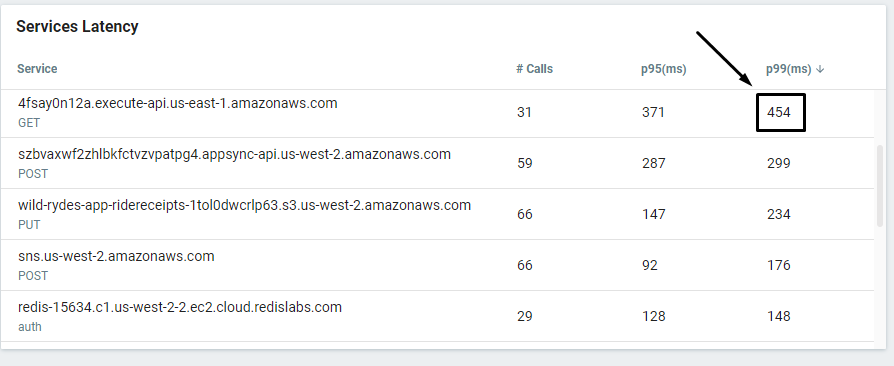This screenshot has width=894, height=366.
Task: Sort by p95(ms) column header
Action: [x=664, y=69]
